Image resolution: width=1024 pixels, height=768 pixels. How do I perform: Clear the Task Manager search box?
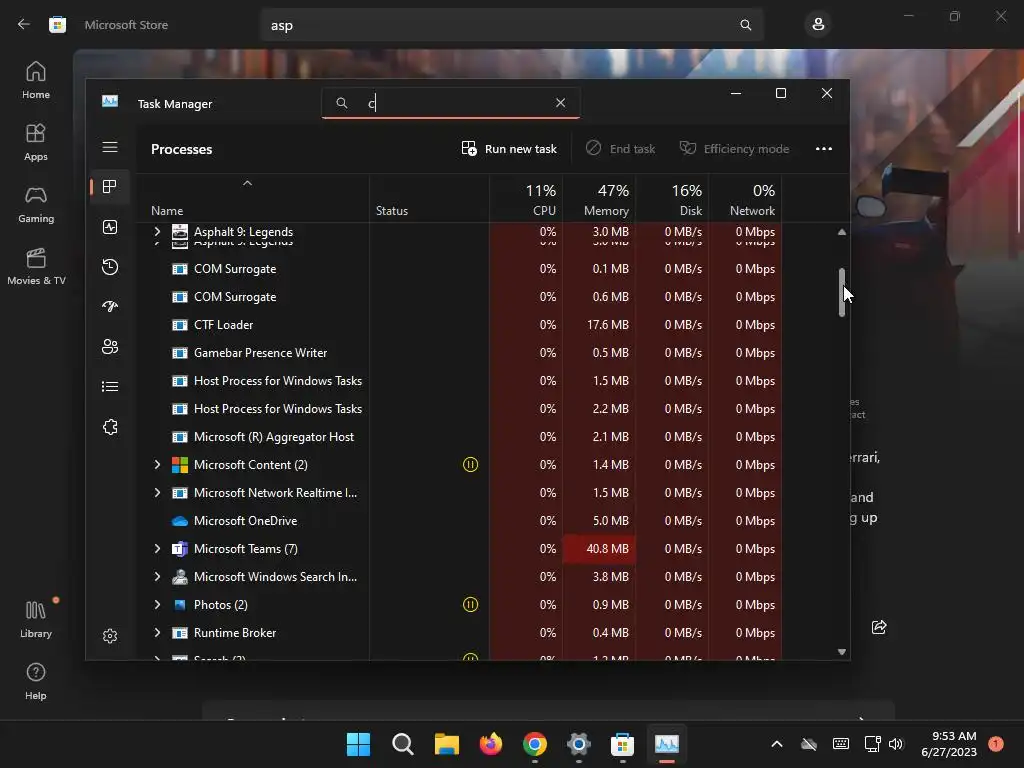560,103
